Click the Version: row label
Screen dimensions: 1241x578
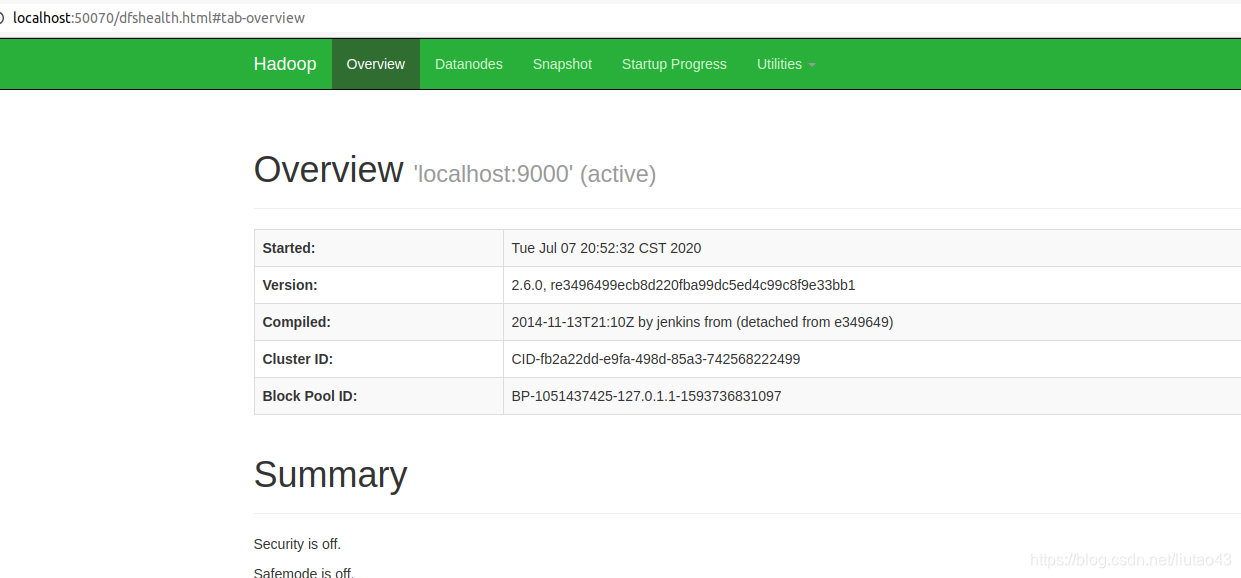[290, 285]
